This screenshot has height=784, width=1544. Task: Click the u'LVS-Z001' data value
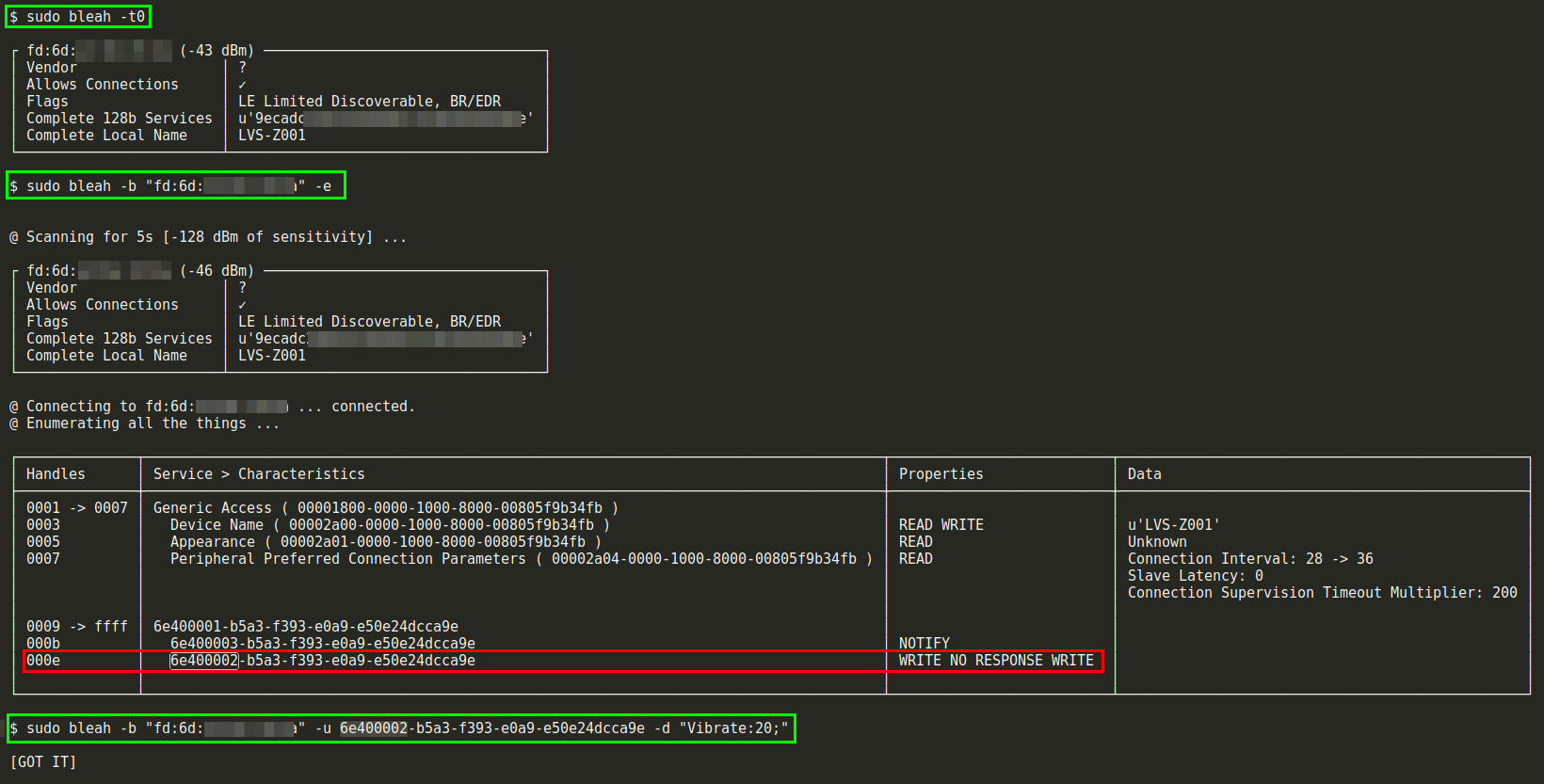1173,525
